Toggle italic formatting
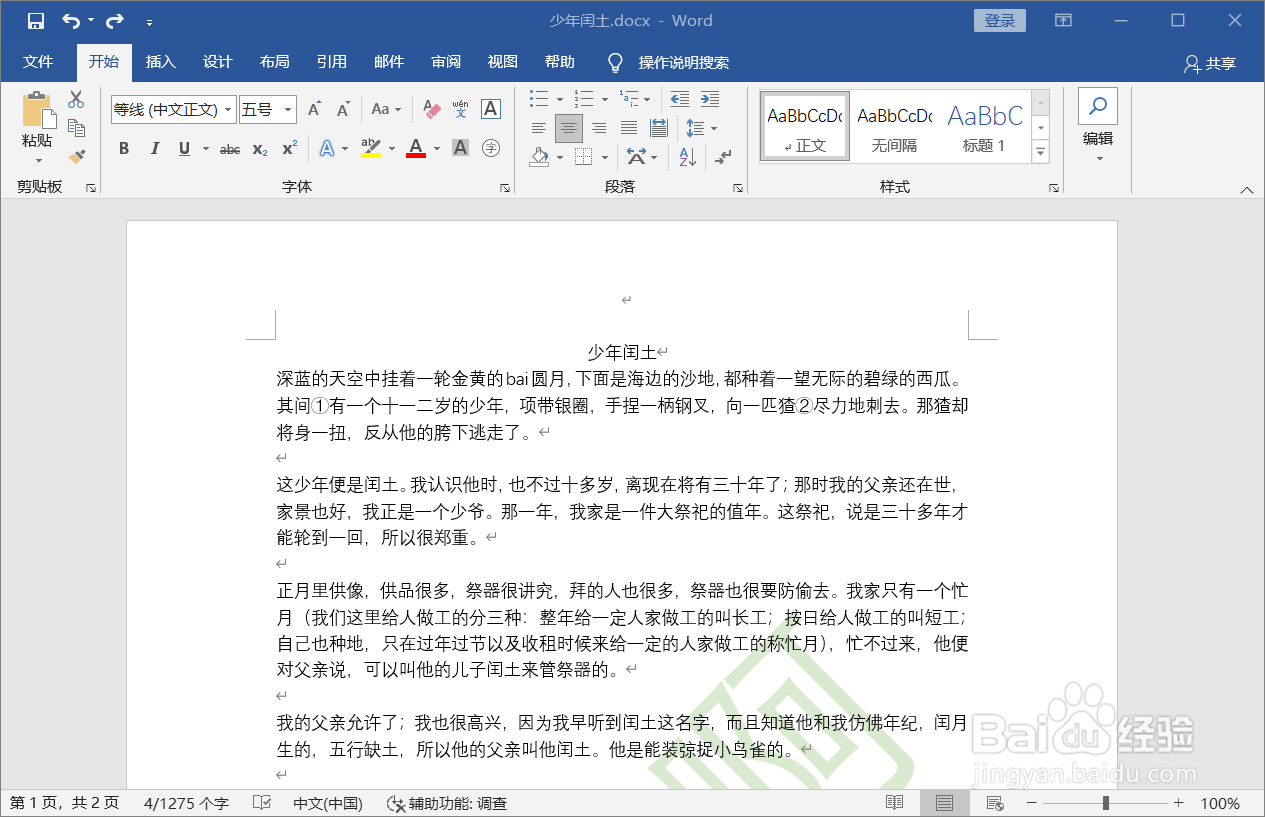1265x817 pixels. [154, 149]
